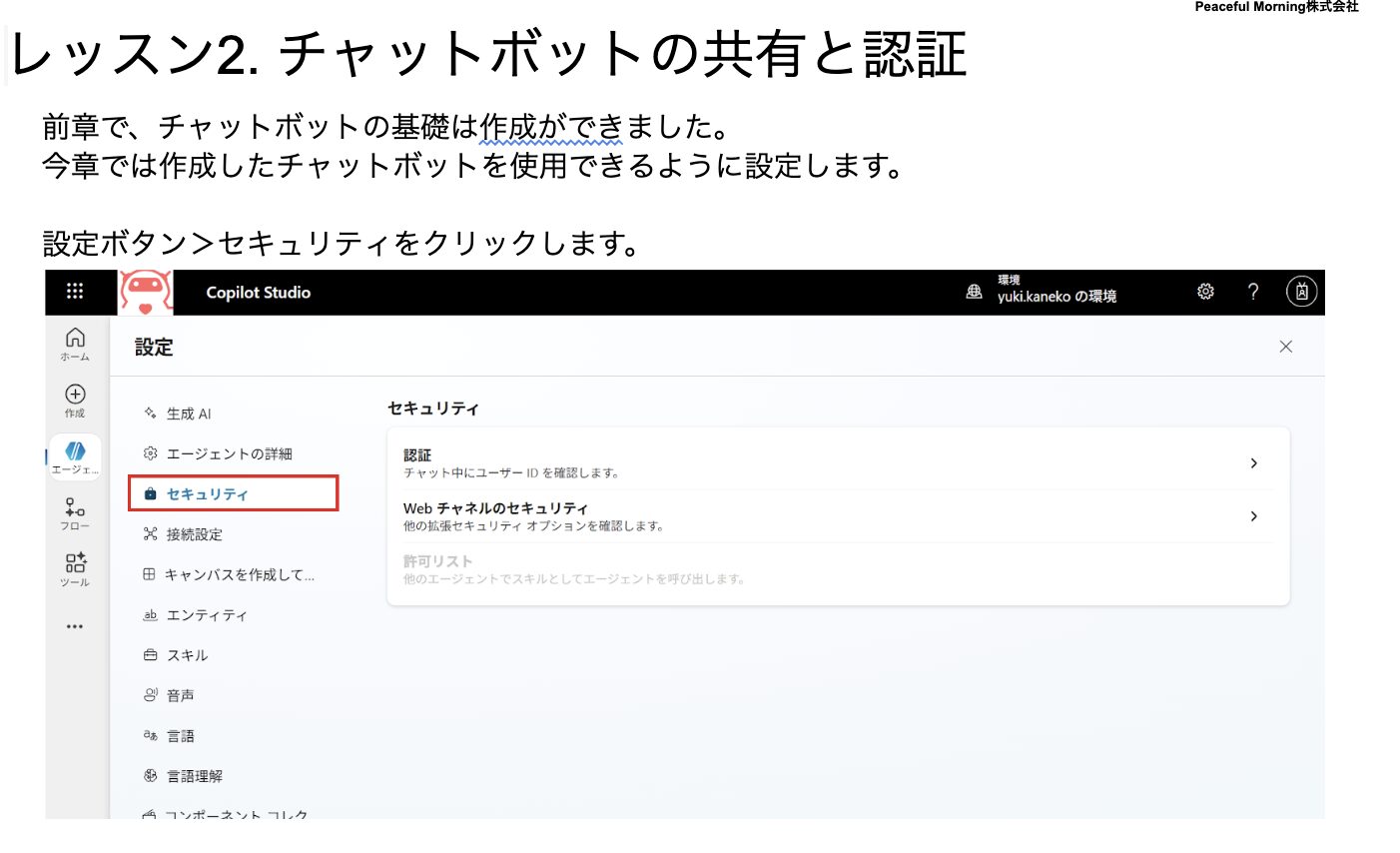Click the Create plus icon in sidebar
The width and height of the screenshot is (1400, 853).
[75, 400]
